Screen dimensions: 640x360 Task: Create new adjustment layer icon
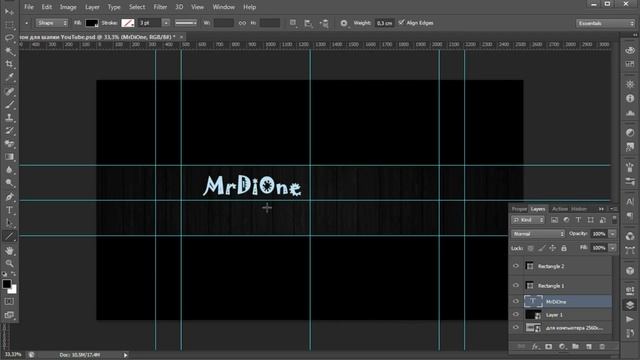[562, 347]
